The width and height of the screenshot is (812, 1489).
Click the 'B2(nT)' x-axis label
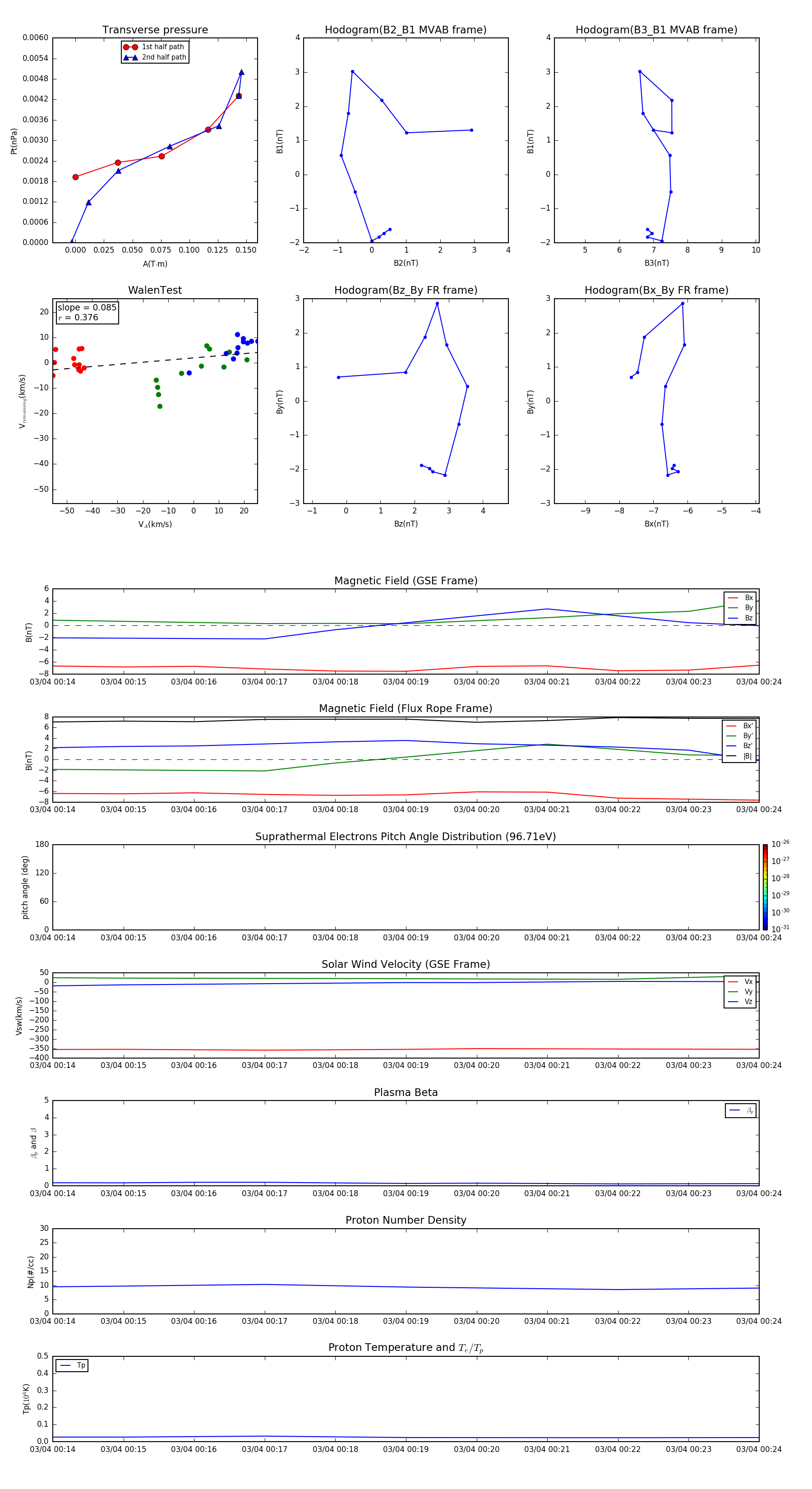pyautogui.click(x=406, y=263)
